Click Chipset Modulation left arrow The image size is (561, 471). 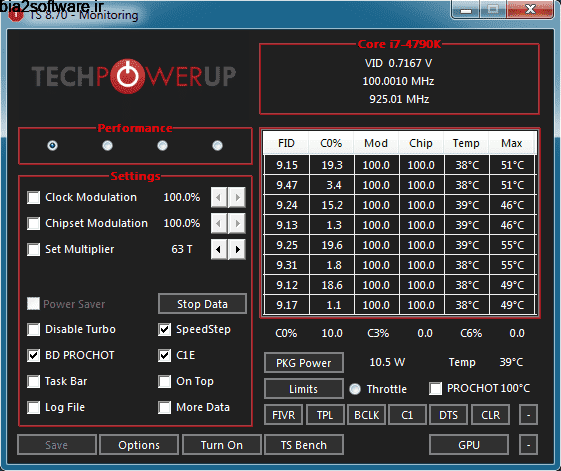(x=219, y=223)
